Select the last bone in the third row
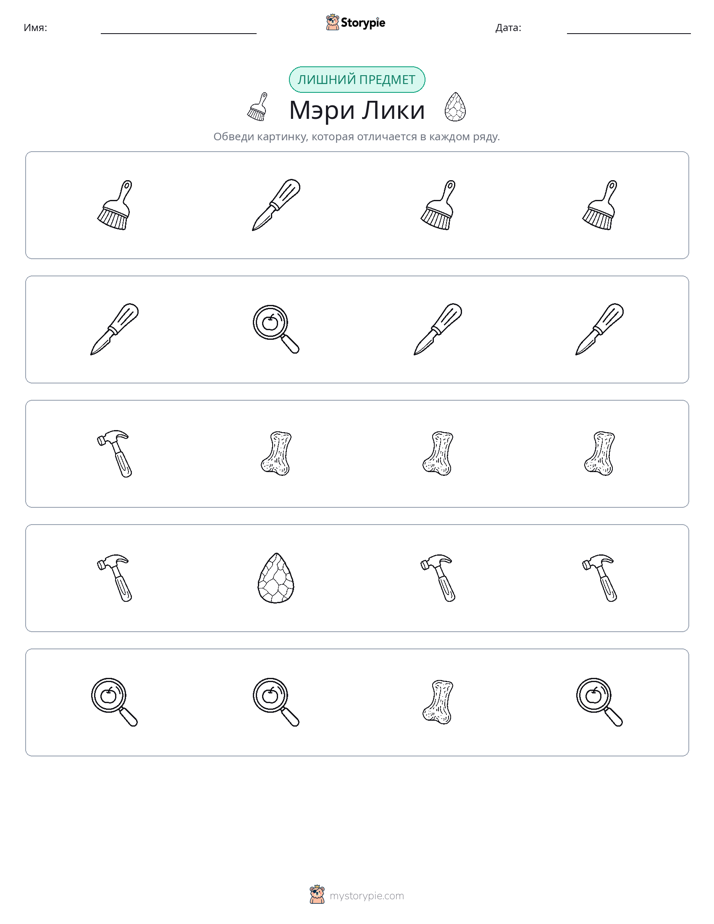 (599, 454)
